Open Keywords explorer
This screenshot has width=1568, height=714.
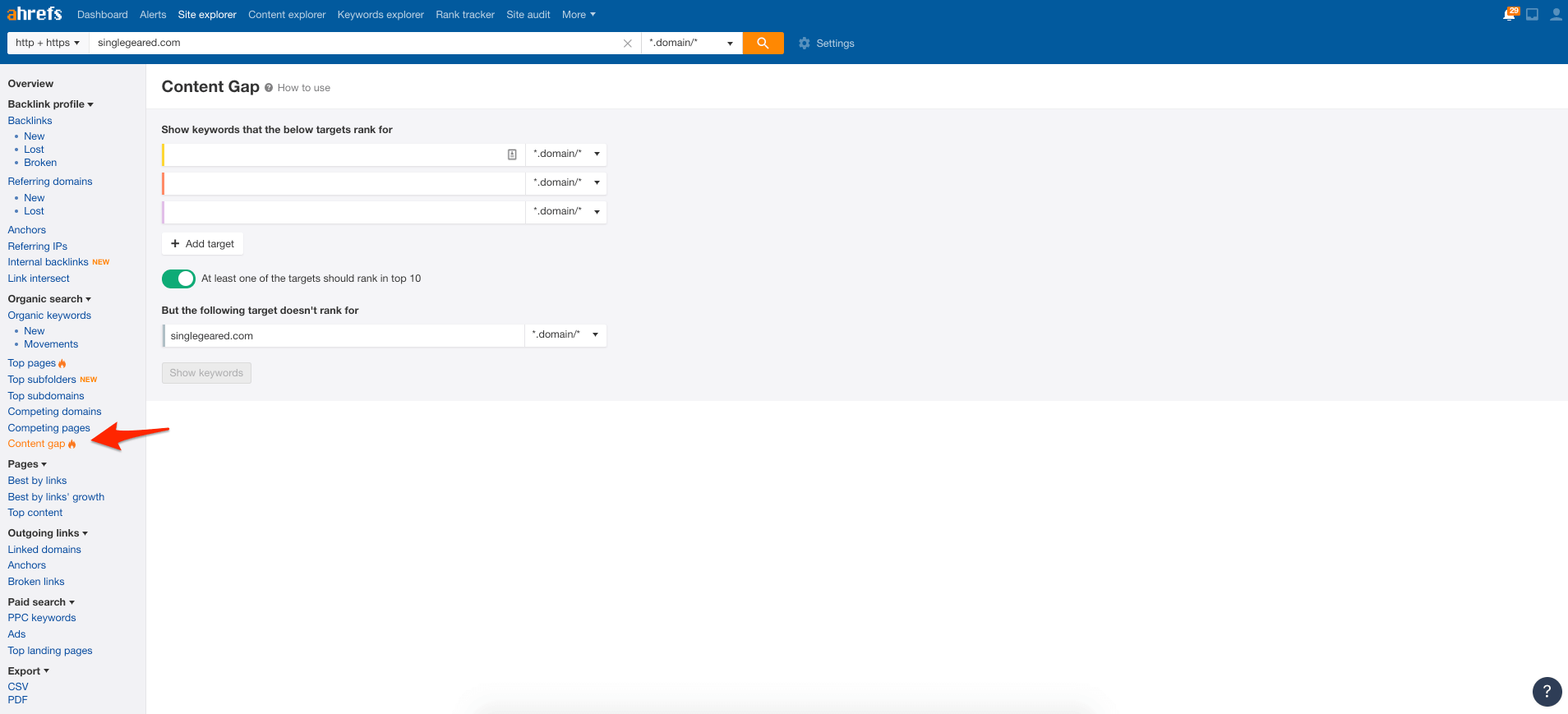coord(380,15)
